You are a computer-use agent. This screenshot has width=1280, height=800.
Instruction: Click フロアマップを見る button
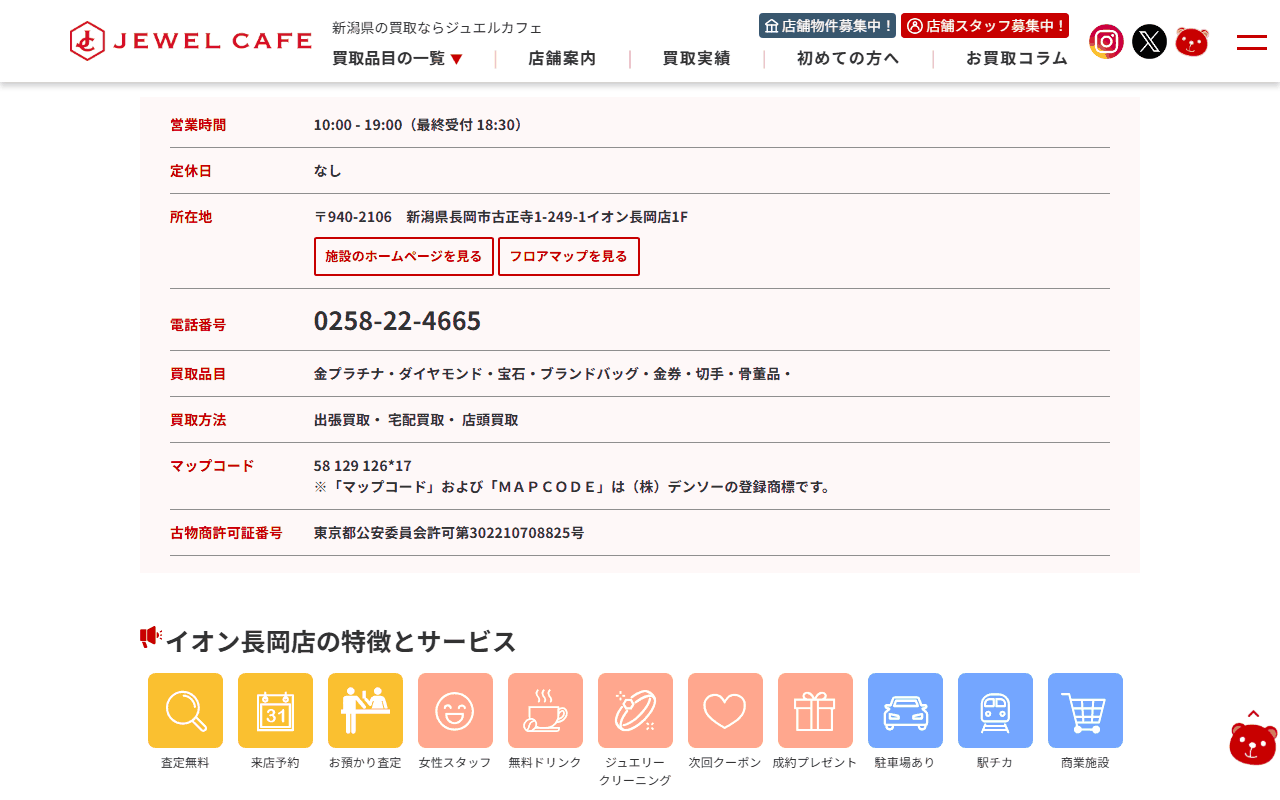point(569,256)
